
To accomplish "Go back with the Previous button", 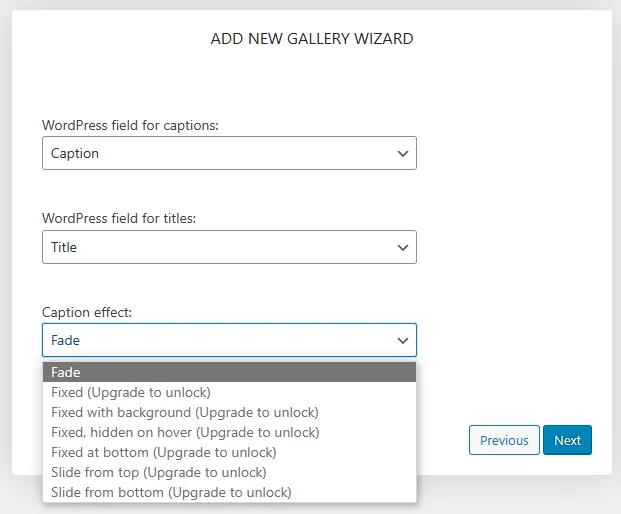I will [x=504, y=440].
